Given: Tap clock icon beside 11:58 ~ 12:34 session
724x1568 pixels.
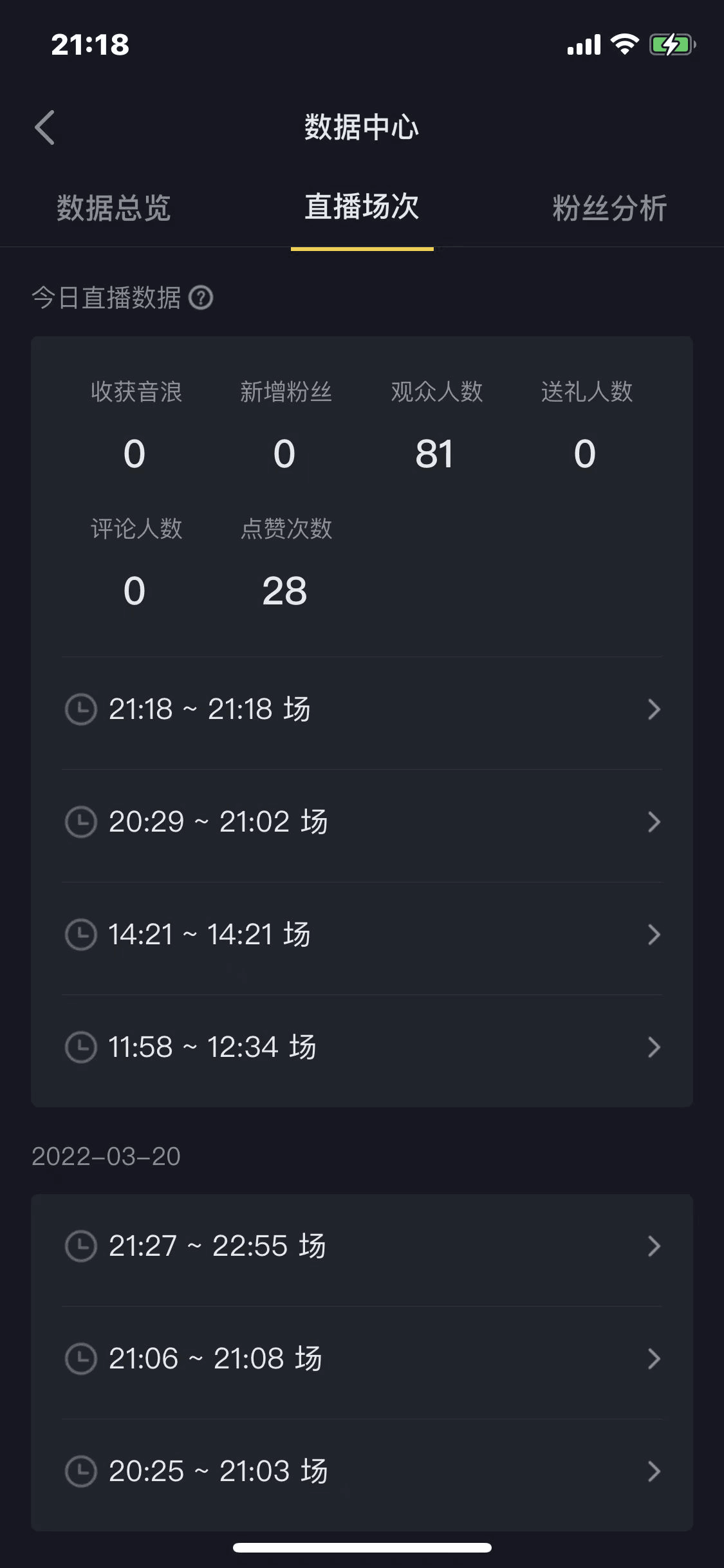Looking at the screenshot, I should [x=81, y=1047].
